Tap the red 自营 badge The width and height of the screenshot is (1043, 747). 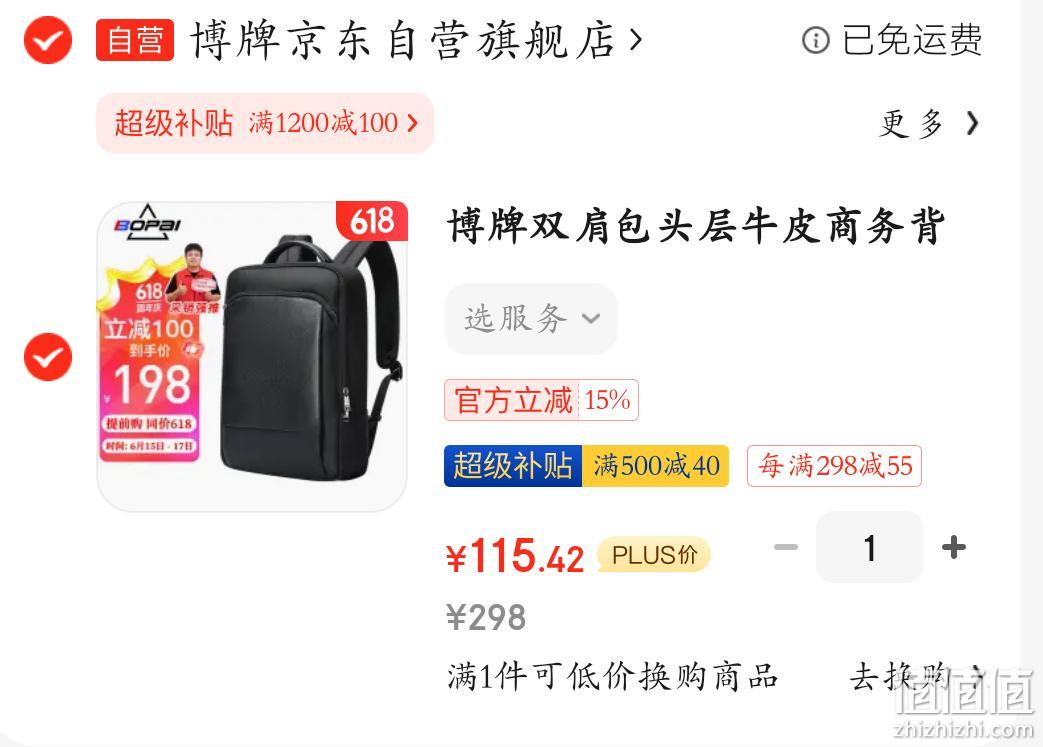pos(135,40)
